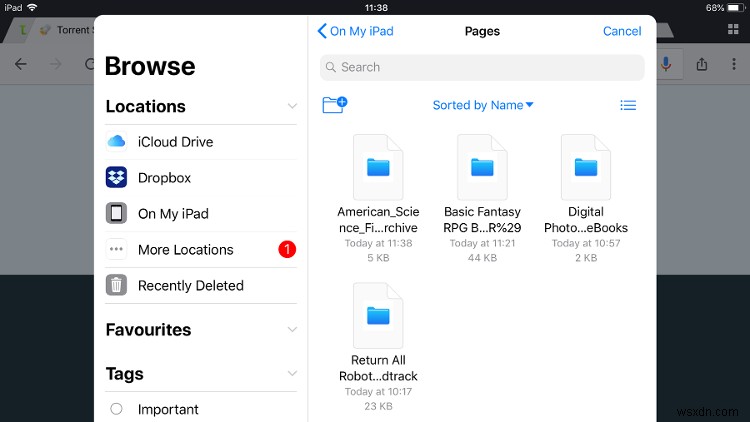Collapse the Locations section
Image resolution: width=750 pixels, height=422 pixels.
click(x=292, y=106)
